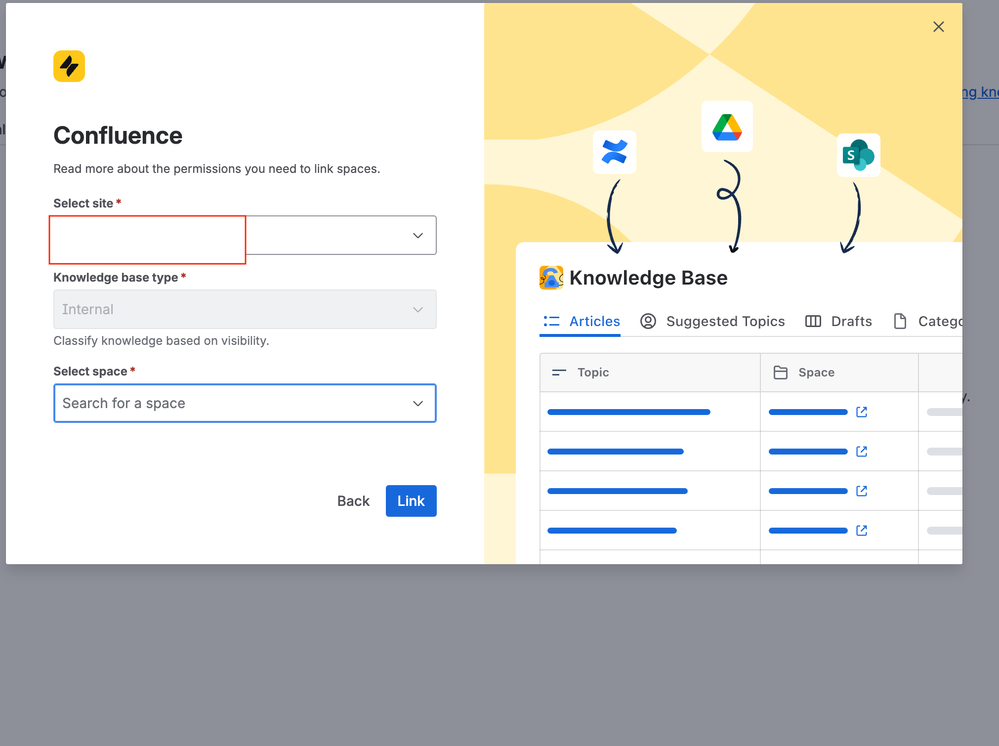Click the SharePoint icon in illustration
The width and height of the screenshot is (999, 746).
tap(858, 155)
